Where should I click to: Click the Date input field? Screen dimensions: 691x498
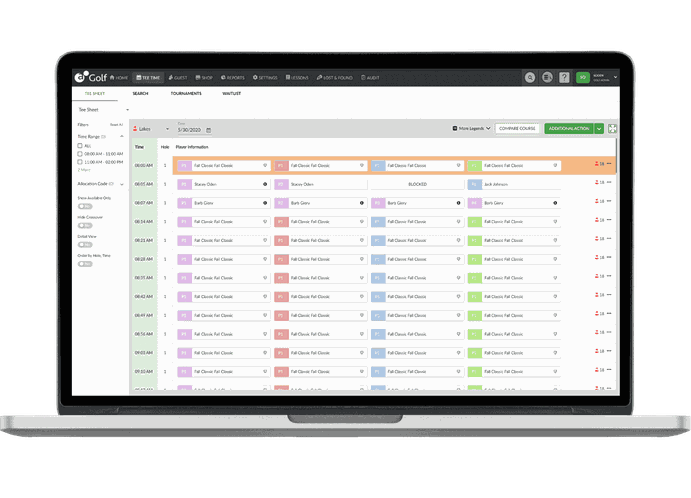pyautogui.click(x=190, y=130)
